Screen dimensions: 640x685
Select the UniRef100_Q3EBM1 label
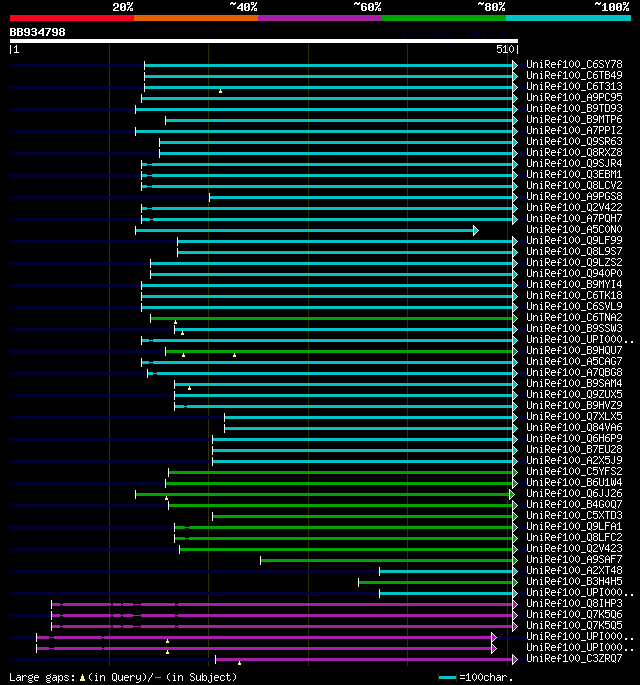coord(574,174)
